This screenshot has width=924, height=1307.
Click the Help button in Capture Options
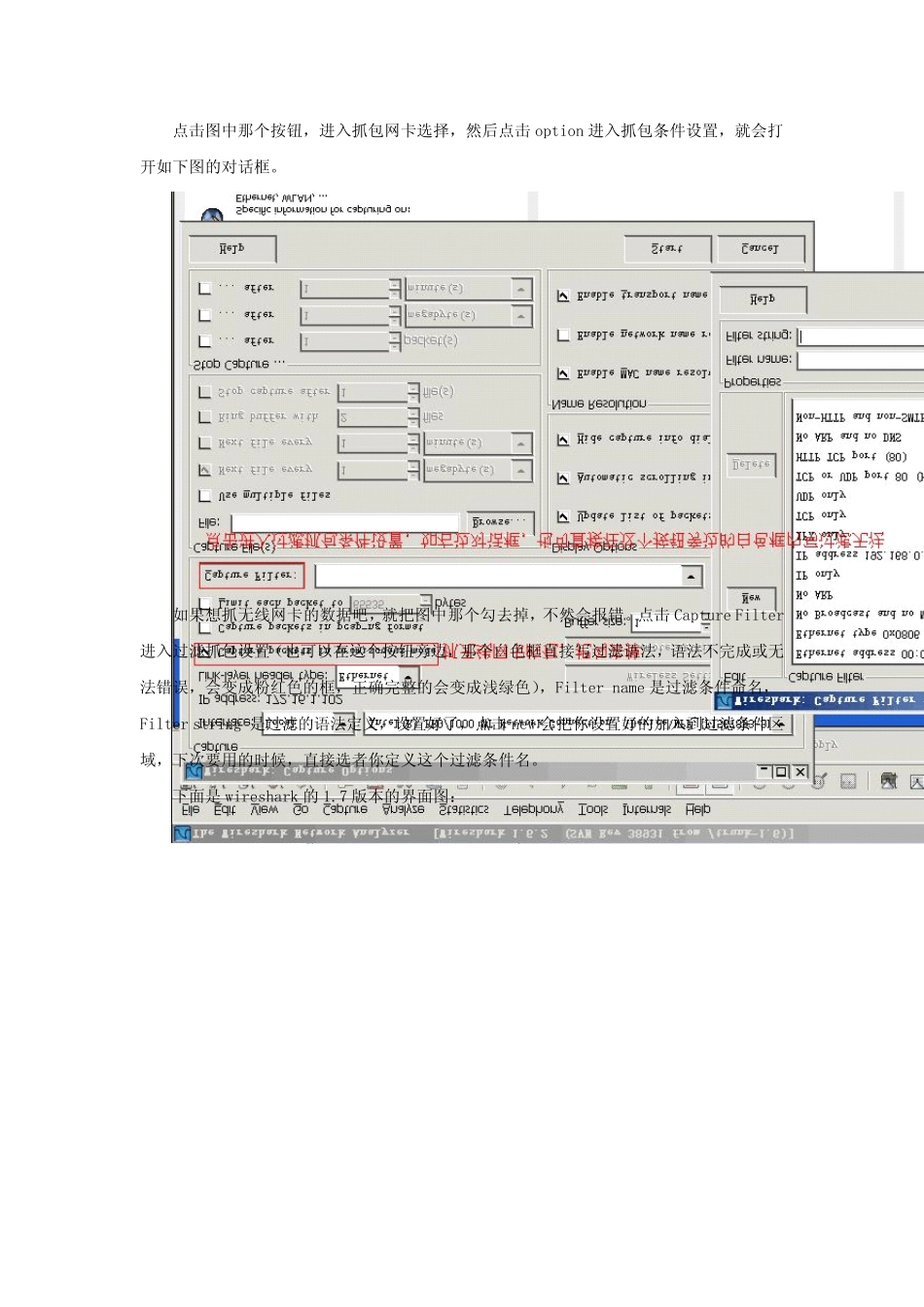pyautogui.click(x=232, y=249)
